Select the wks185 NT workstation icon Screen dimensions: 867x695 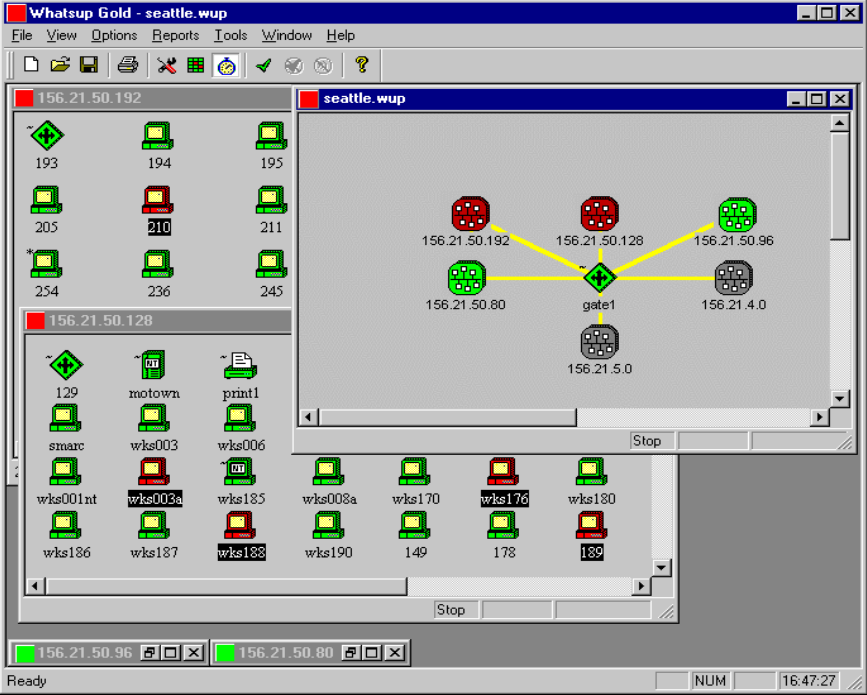pyautogui.click(x=239, y=472)
